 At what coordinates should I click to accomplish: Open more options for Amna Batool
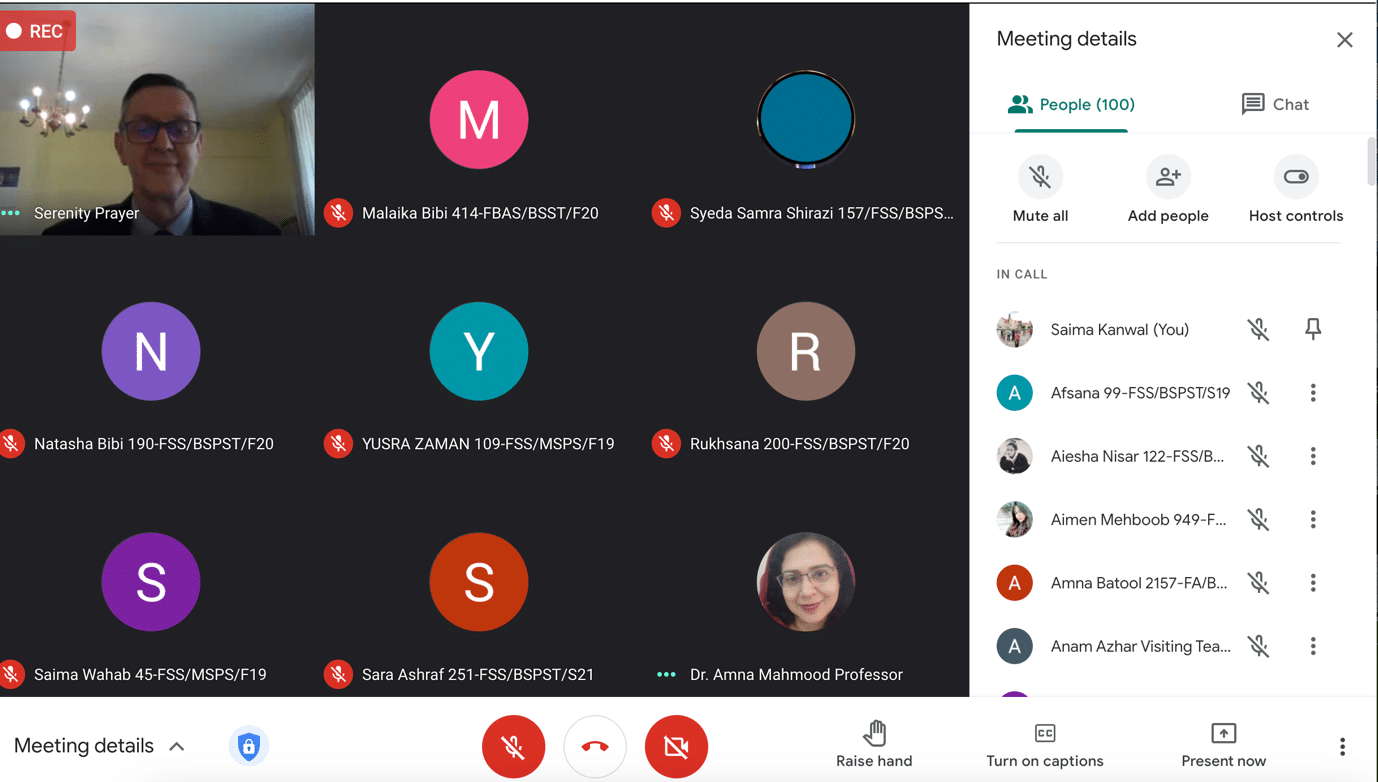[x=1313, y=583]
